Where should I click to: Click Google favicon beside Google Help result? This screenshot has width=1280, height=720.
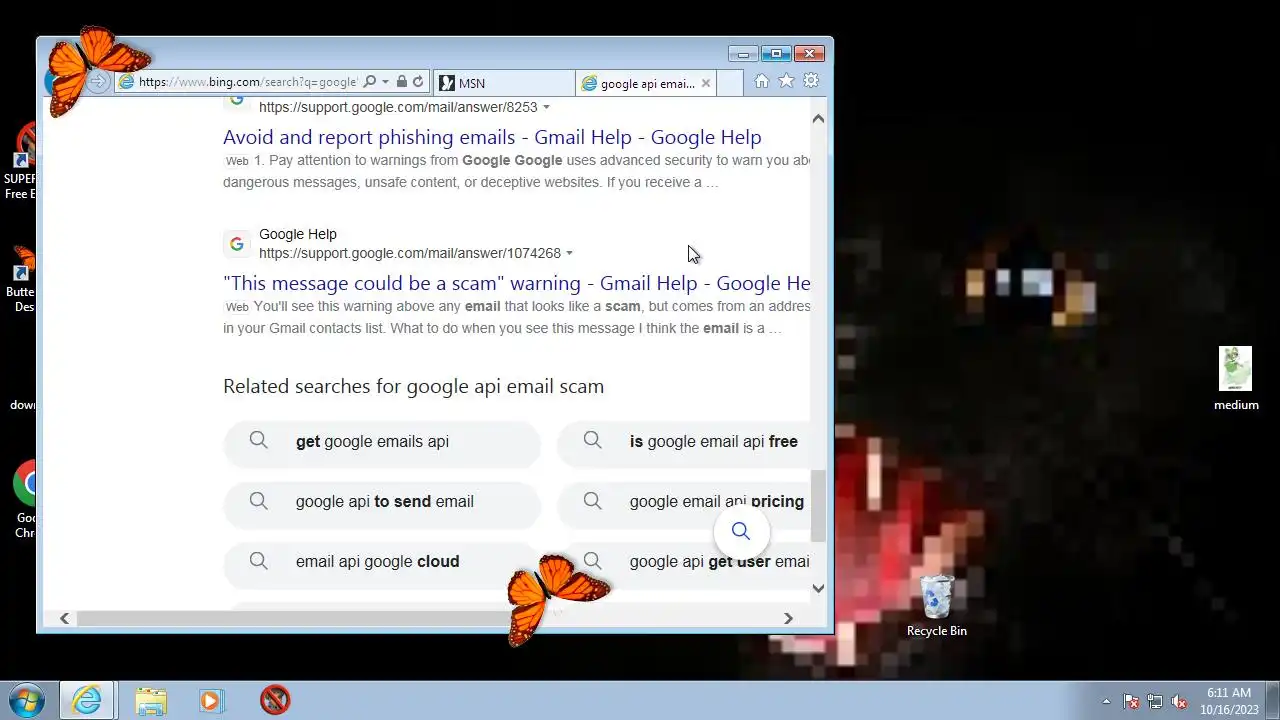pos(237,243)
